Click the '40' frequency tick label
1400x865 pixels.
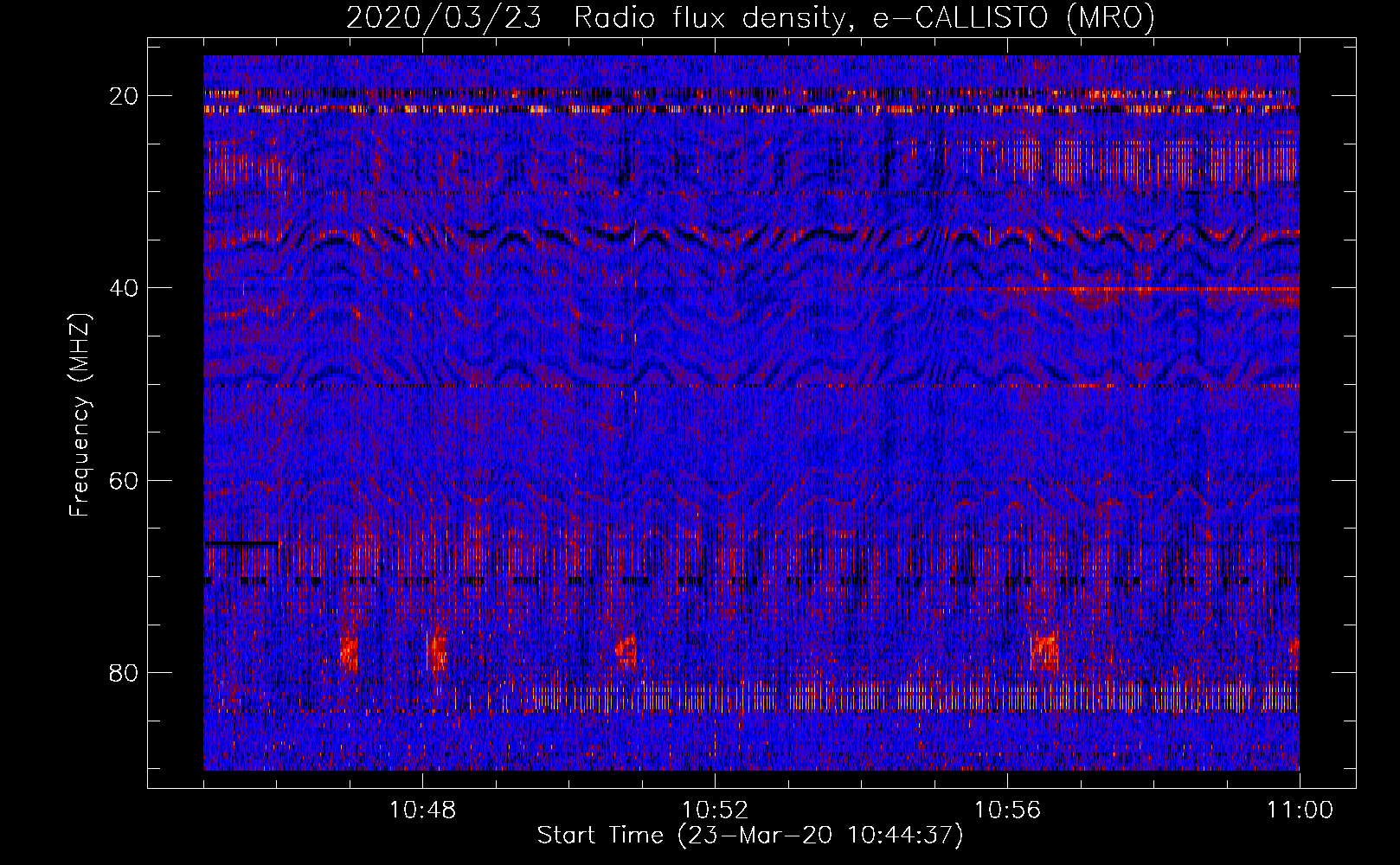tap(124, 288)
